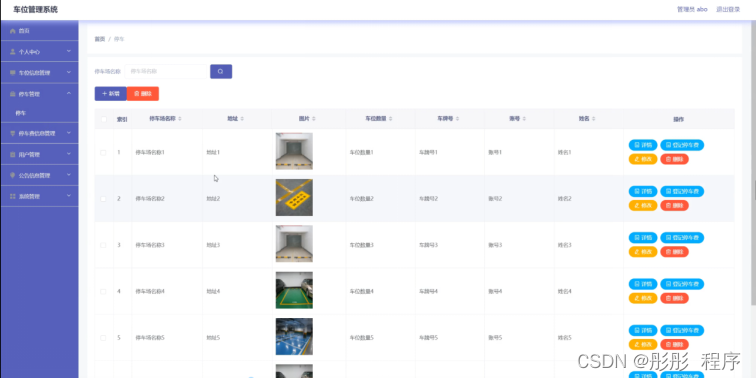Sort table by 账号 column arrows
The height and width of the screenshot is (381, 756).
coord(524,119)
